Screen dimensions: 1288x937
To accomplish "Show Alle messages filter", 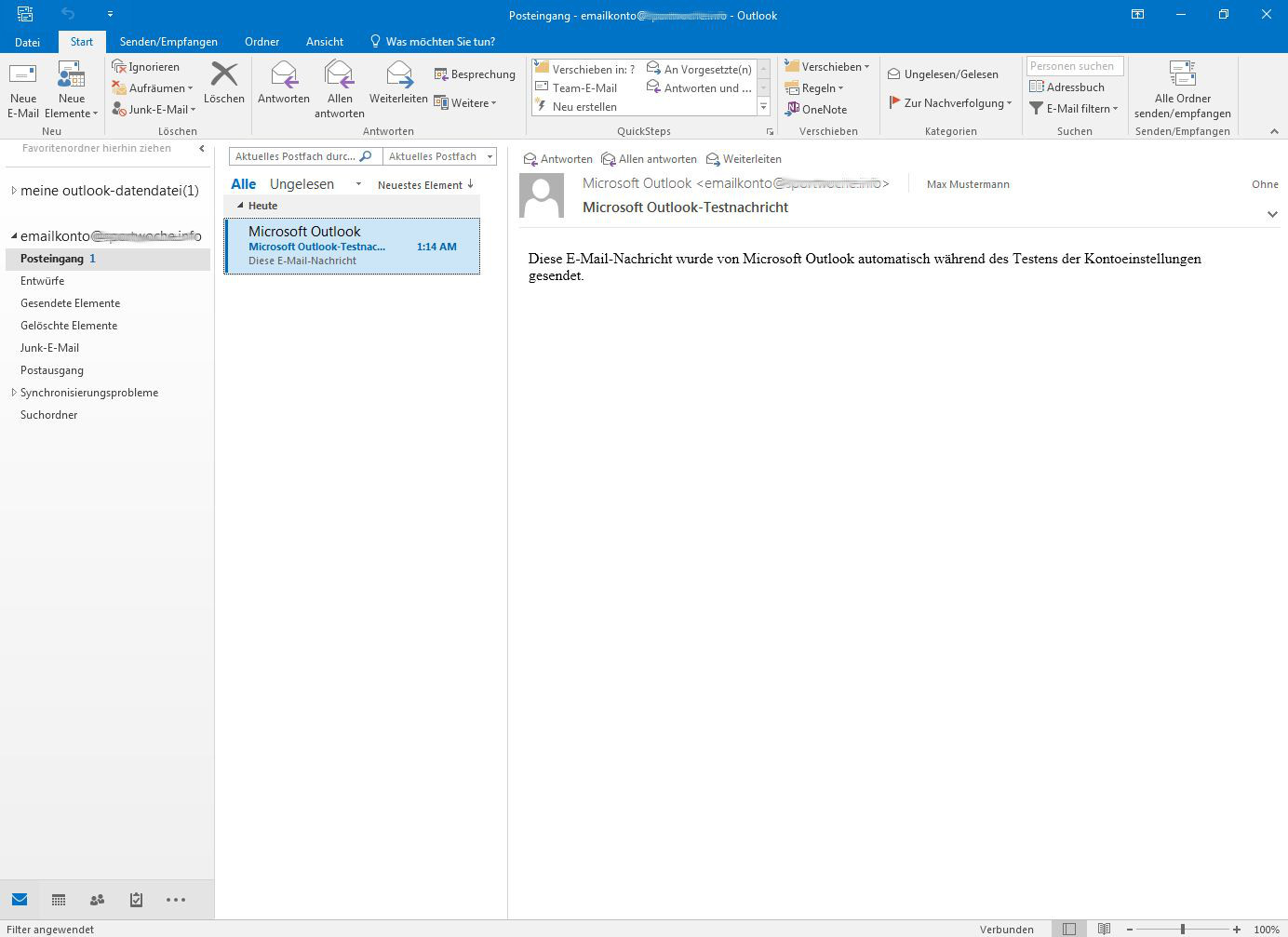I will click(x=244, y=184).
